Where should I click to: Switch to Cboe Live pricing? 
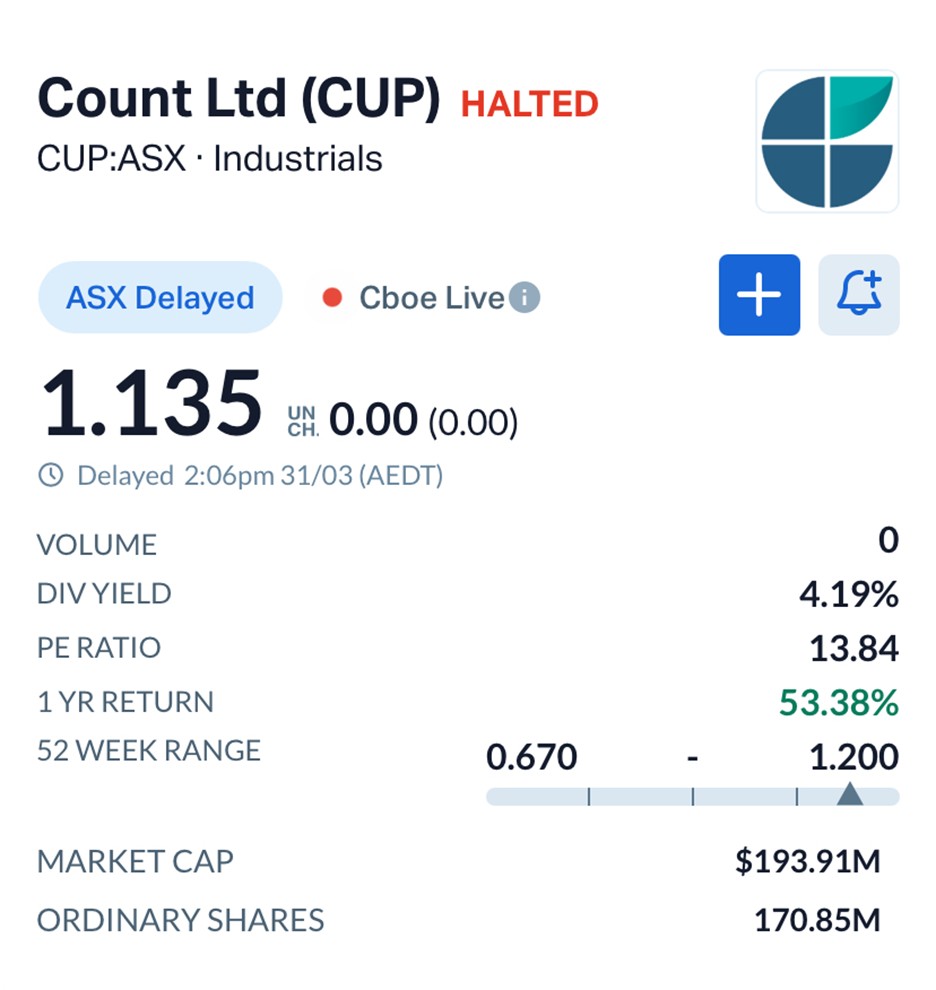431,298
